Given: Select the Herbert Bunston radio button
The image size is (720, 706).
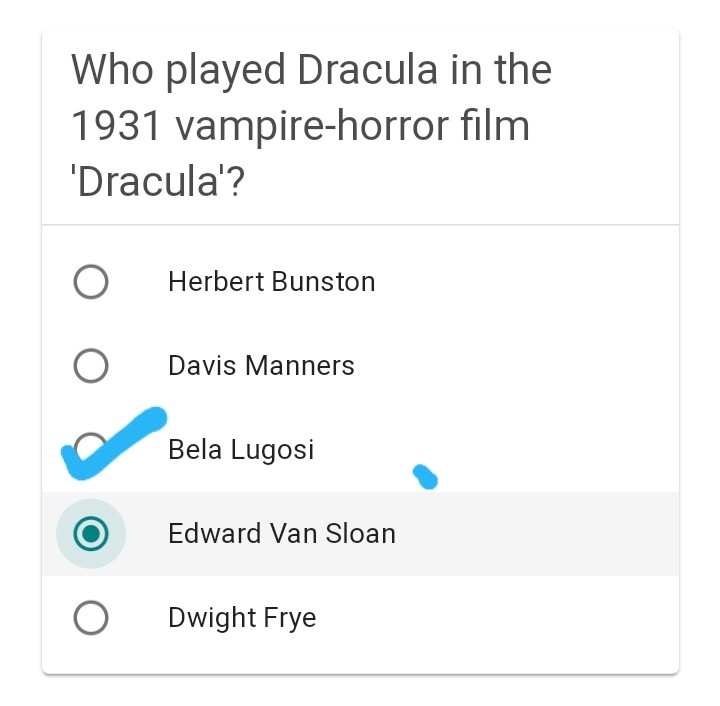Looking at the screenshot, I should pyautogui.click(x=91, y=282).
